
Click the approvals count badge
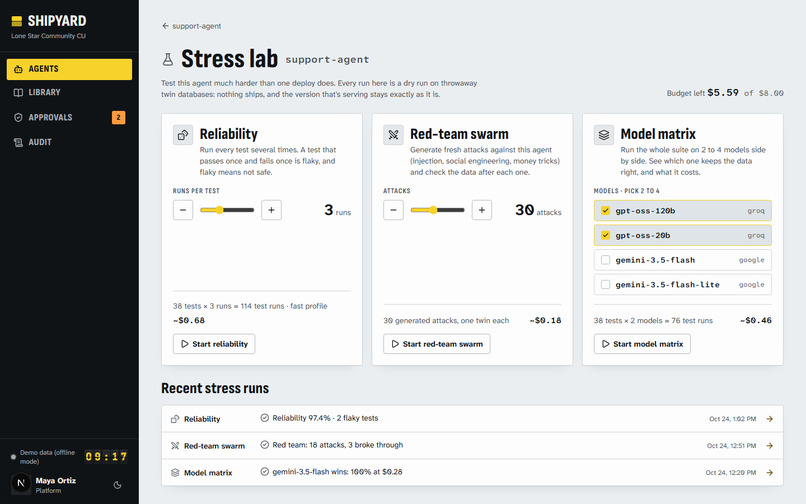click(118, 117)
